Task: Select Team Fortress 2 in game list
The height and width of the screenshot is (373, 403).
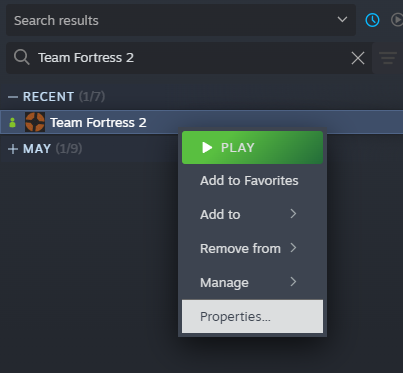Action: point(201,122)
